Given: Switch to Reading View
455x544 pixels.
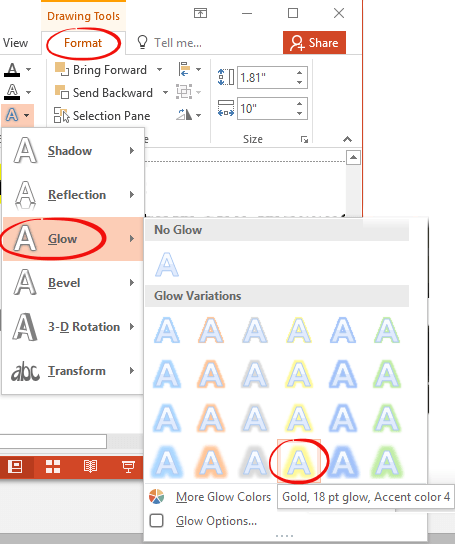Looking at the screenshot, I should 90,467.
